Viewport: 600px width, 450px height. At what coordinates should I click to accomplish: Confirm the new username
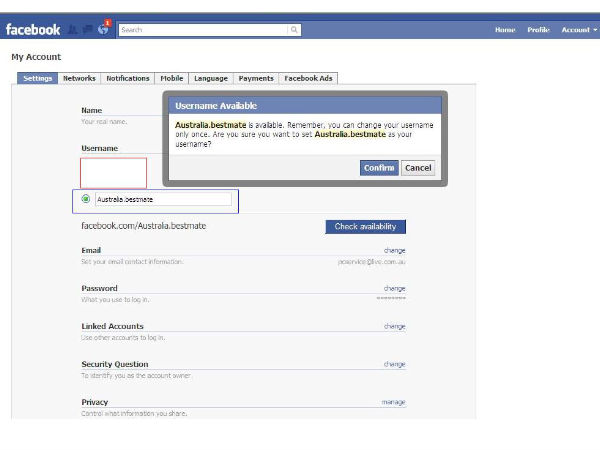click(379, 168)
